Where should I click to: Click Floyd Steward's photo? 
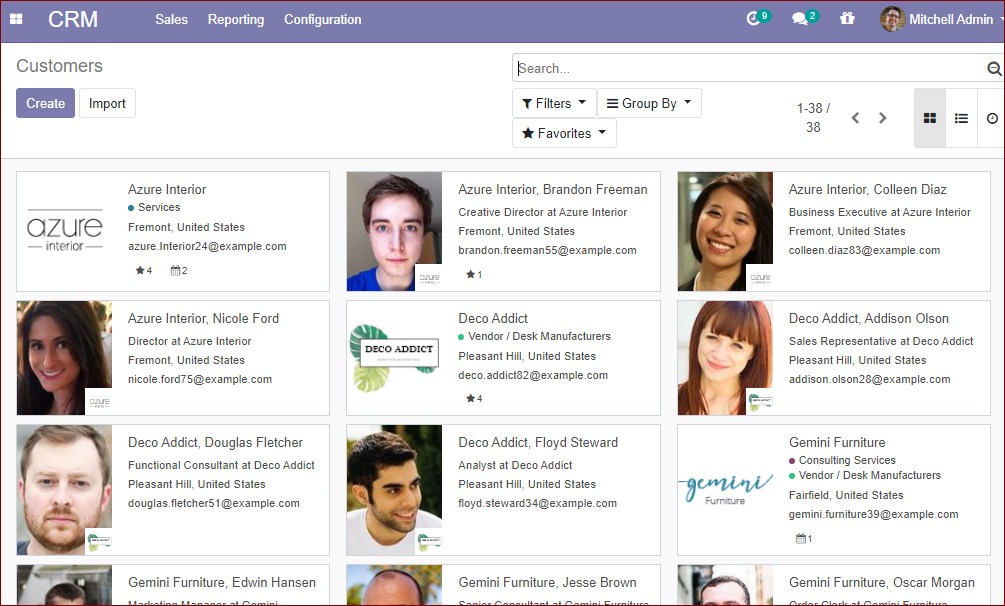coord(394,490)
